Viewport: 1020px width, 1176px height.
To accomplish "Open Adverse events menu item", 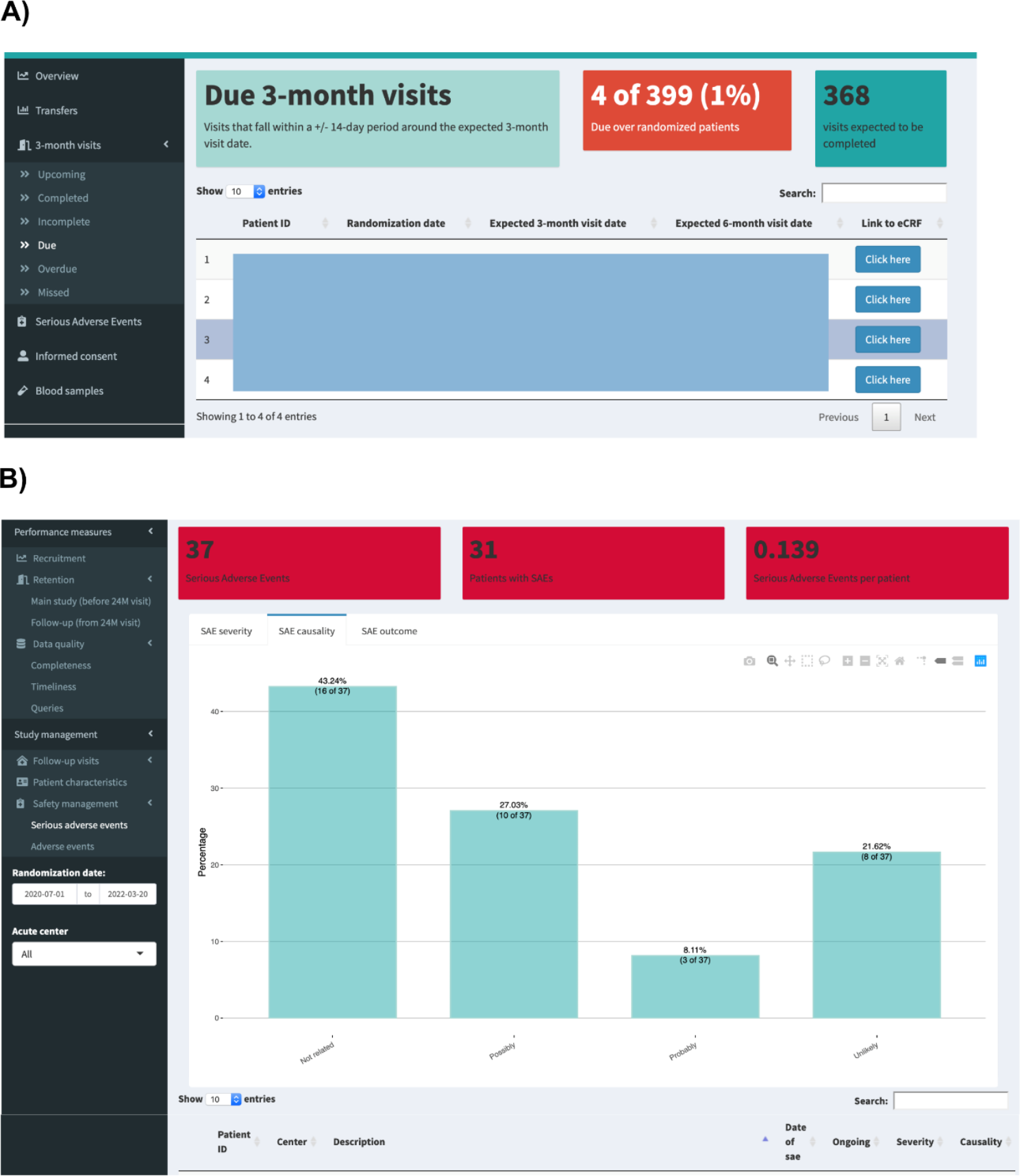I will 62,846.
